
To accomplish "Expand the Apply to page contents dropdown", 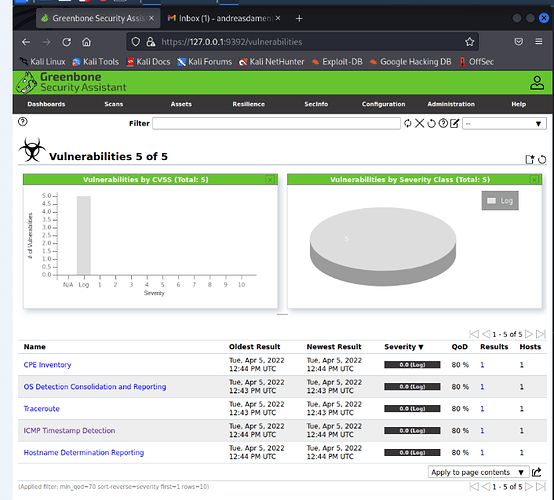I will 478,472.
